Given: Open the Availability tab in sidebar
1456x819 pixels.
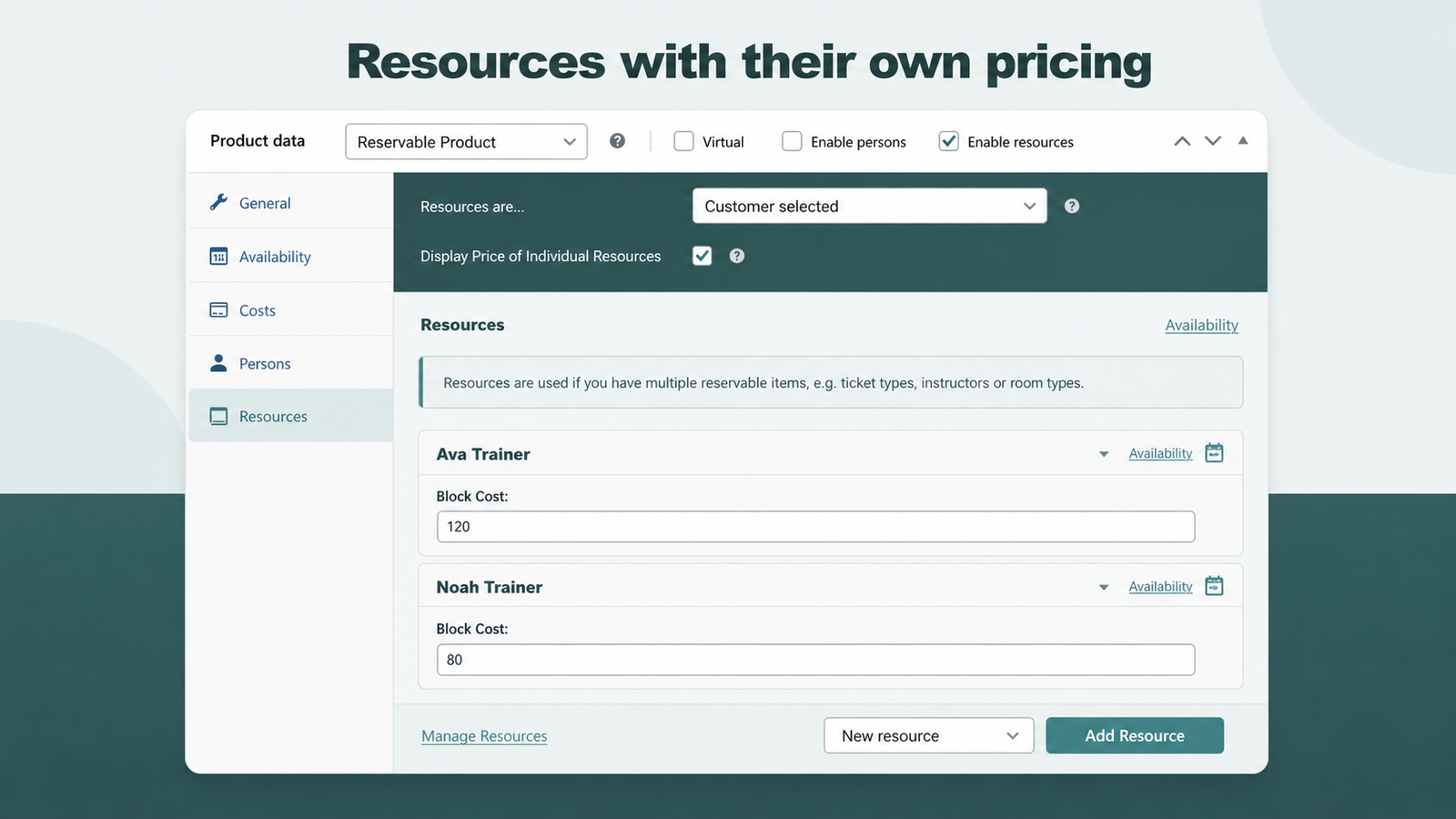Looking at the screenshot, I should [x=290, y=257].
